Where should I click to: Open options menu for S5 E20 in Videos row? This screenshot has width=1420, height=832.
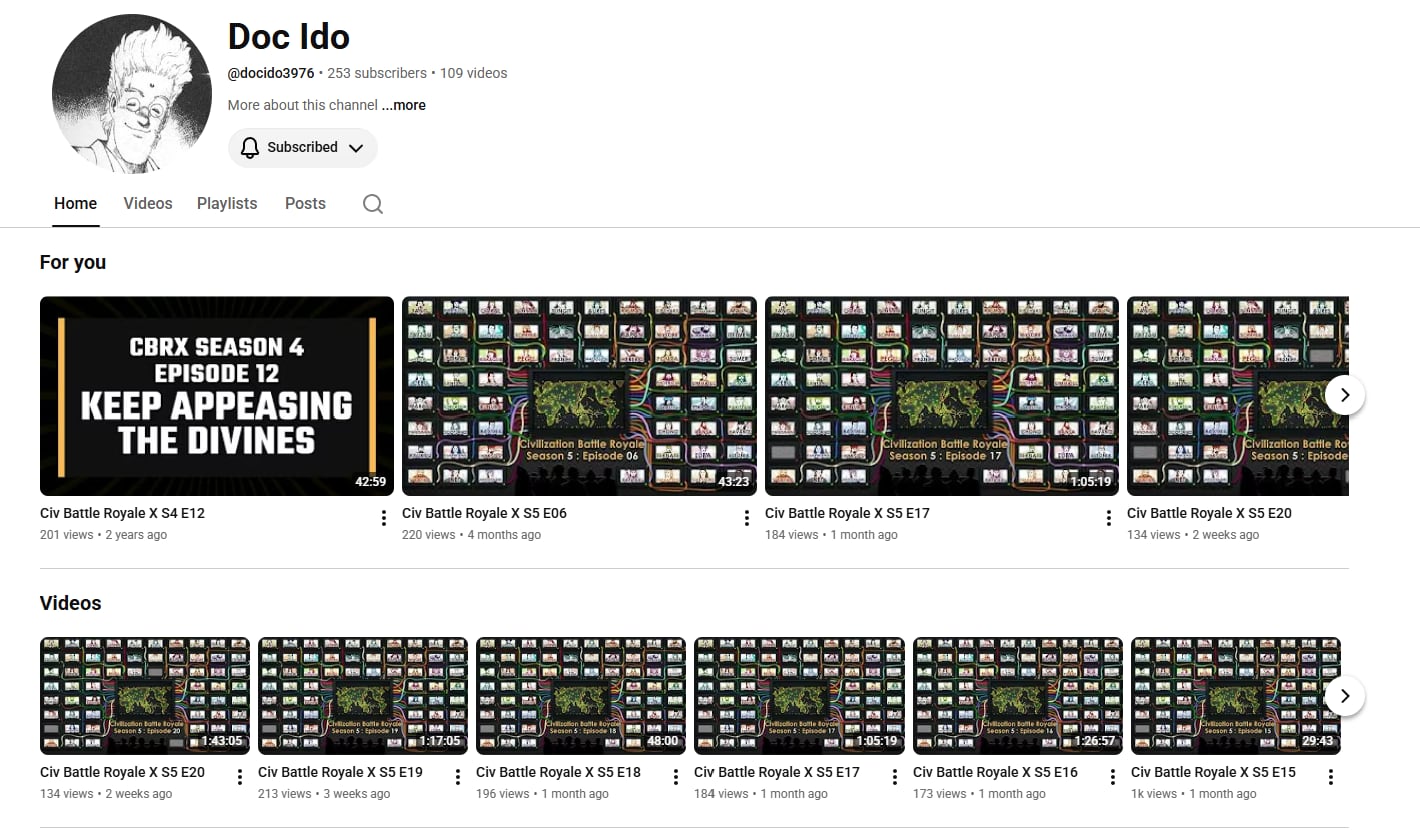(x=240, y=777)
